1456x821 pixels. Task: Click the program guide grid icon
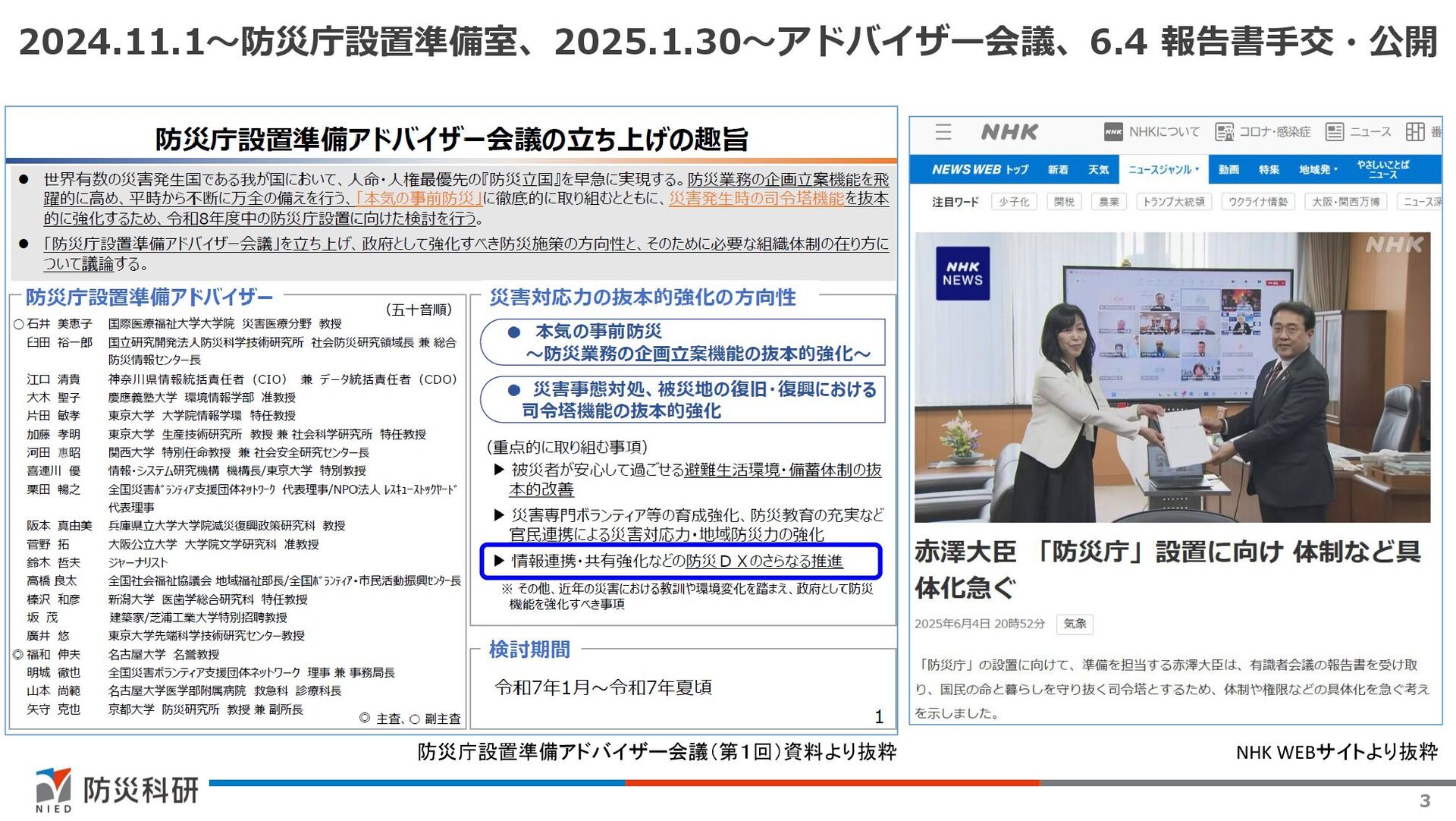(x=1414, y=132)
